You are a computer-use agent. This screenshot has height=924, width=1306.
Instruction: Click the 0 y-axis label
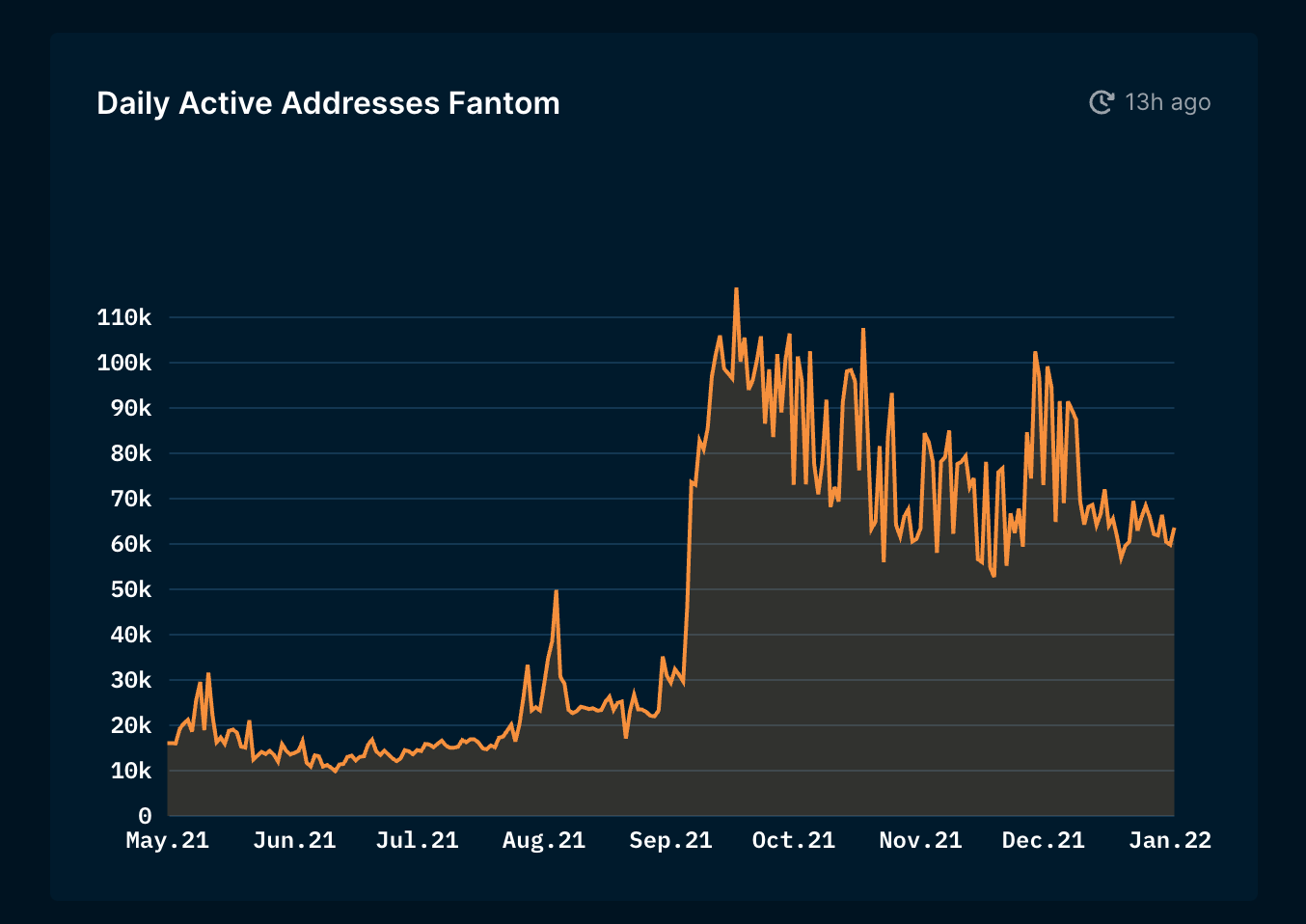tap(145, 816)
